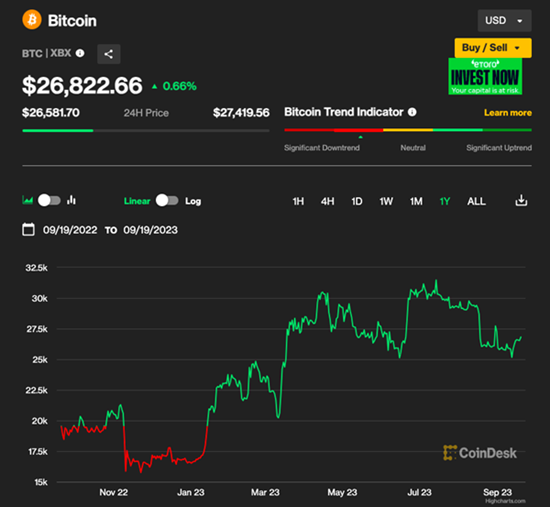Click the $26,822.66 current price
The image size is (550, 507).
click(82, 85)
